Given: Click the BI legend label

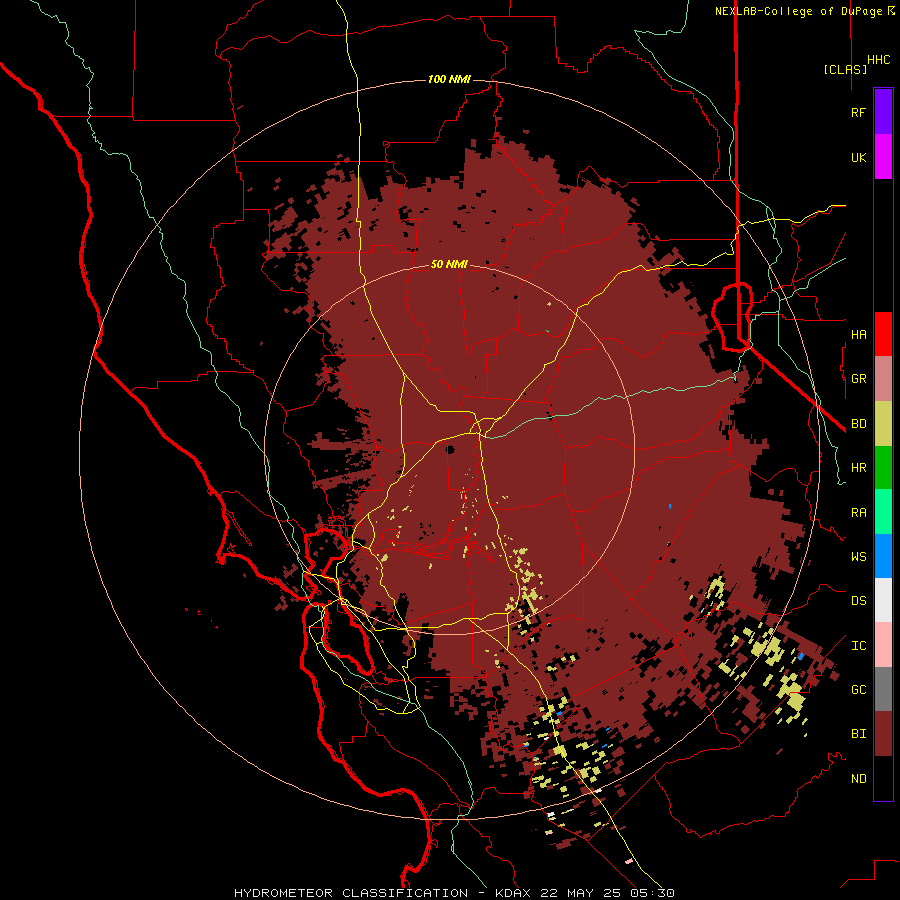Looking at the screenshot, I should tap(858, 734).
